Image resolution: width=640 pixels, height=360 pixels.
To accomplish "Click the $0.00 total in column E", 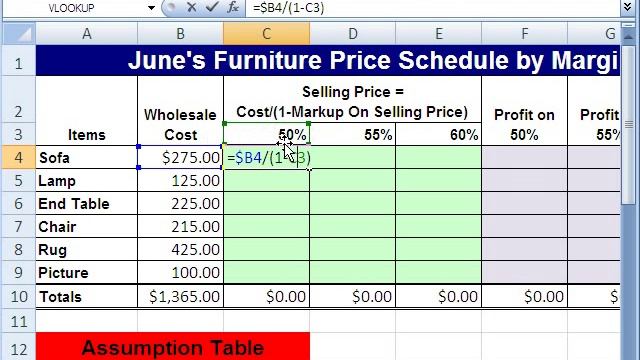I will tap(439, 296).
